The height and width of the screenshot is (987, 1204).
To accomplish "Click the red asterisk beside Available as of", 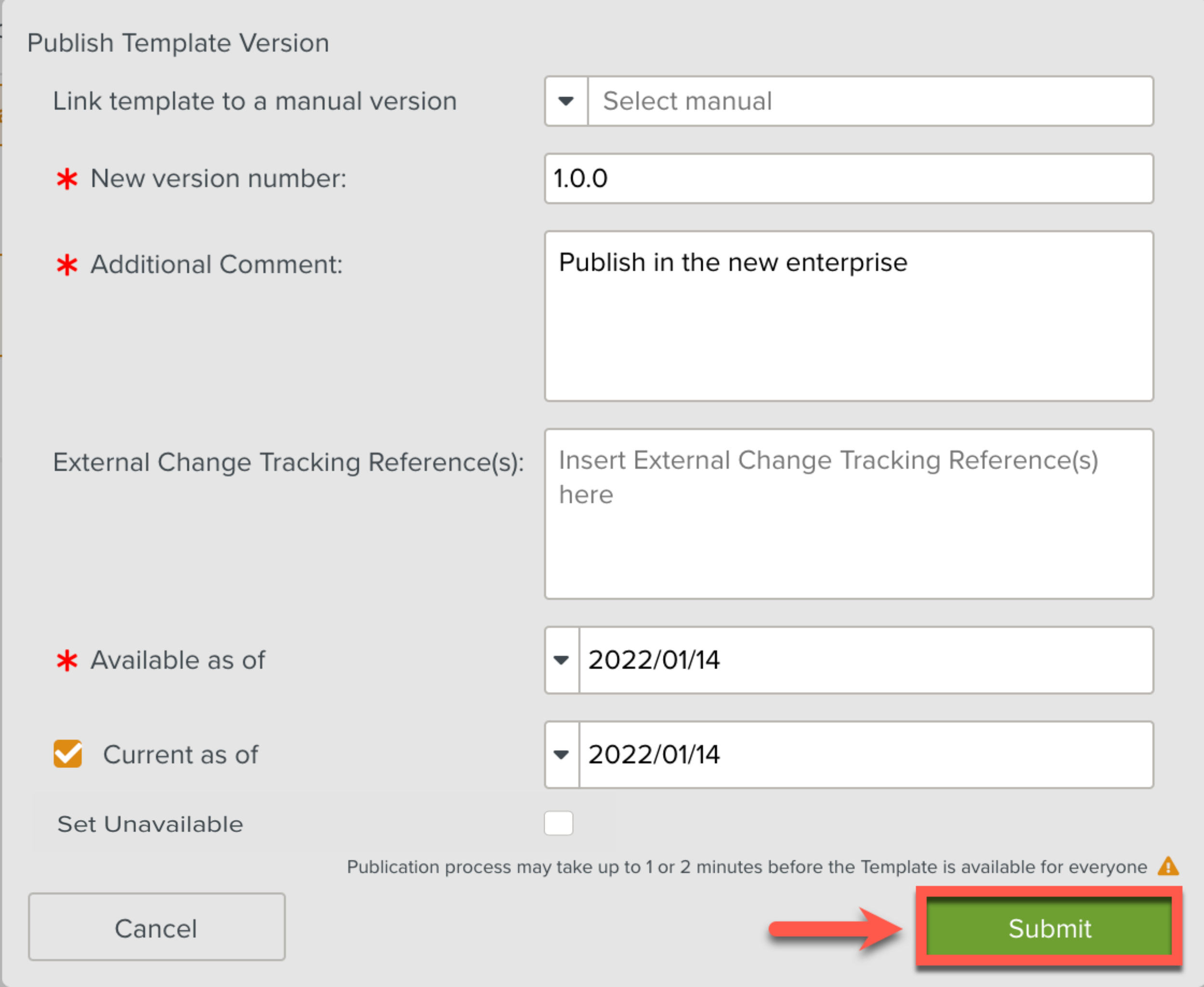I will 67,661.
